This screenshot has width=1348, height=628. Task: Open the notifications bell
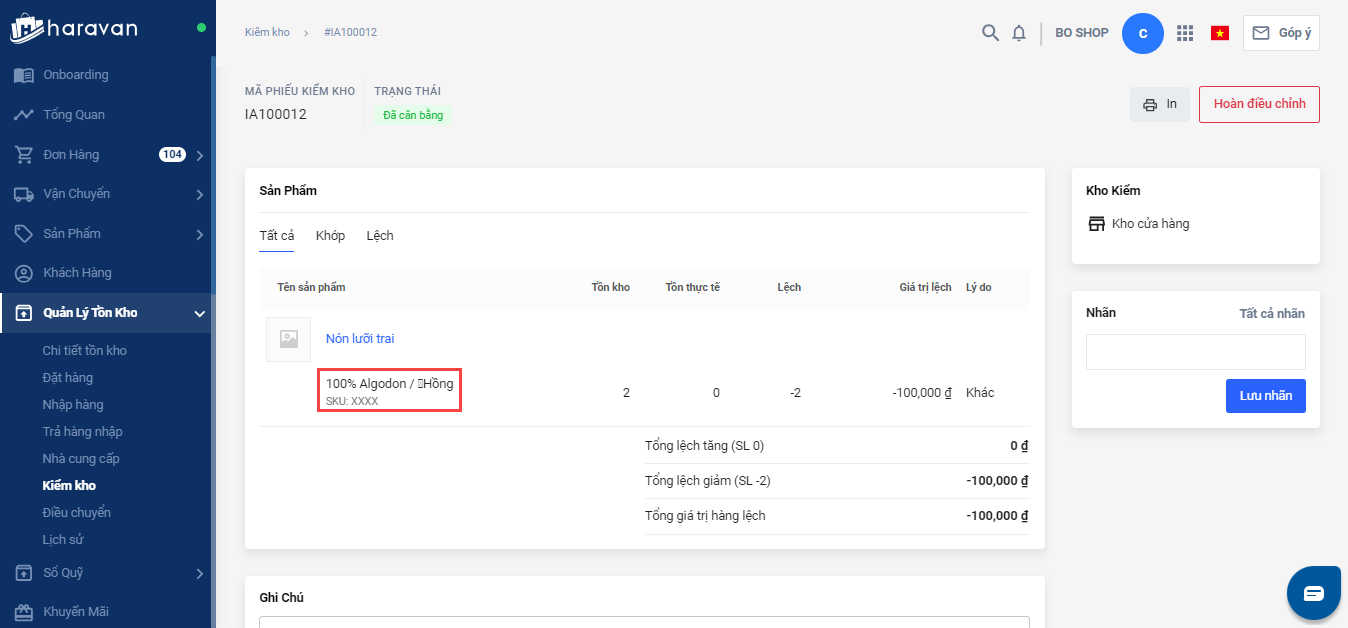point(1019,33)
